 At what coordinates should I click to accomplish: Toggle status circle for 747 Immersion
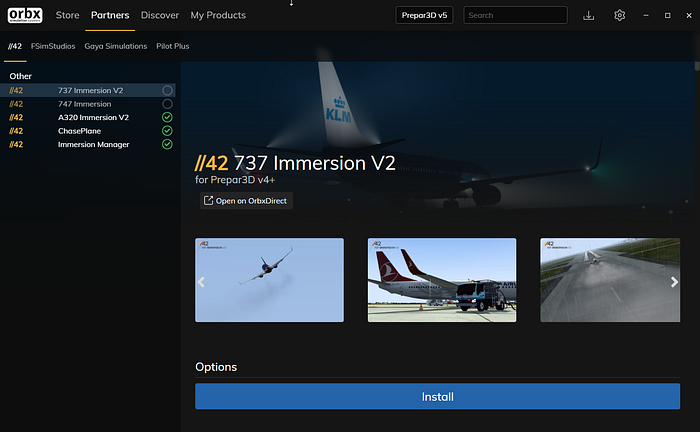tap(167, 104)
